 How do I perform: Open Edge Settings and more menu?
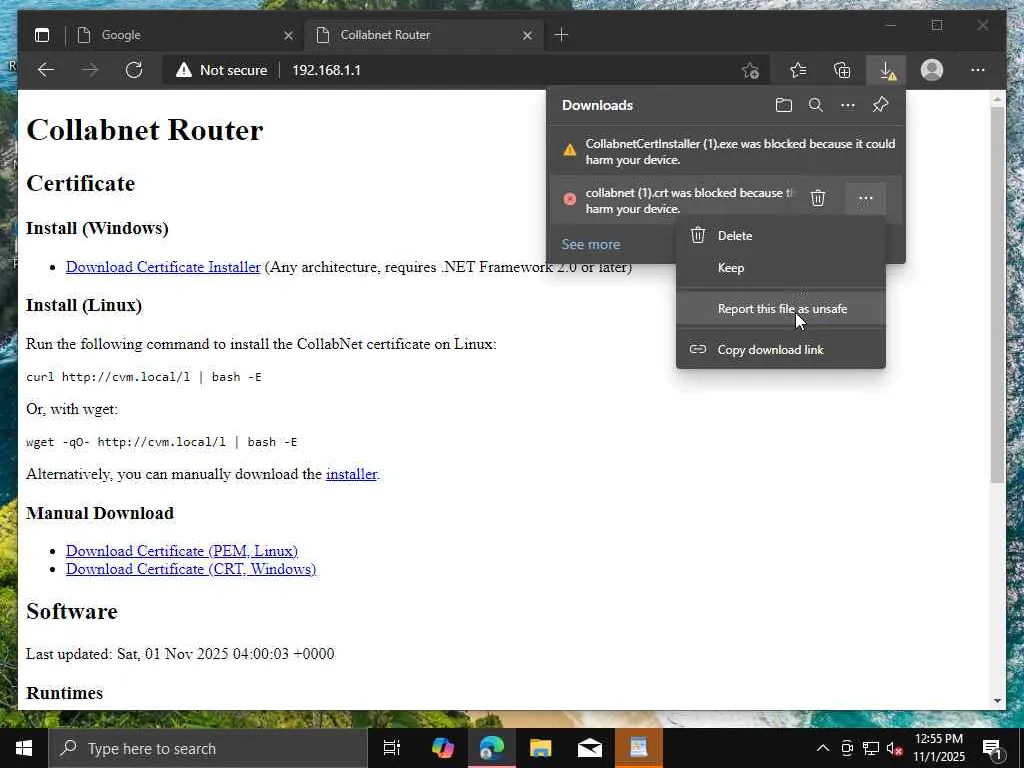(978, 70)
